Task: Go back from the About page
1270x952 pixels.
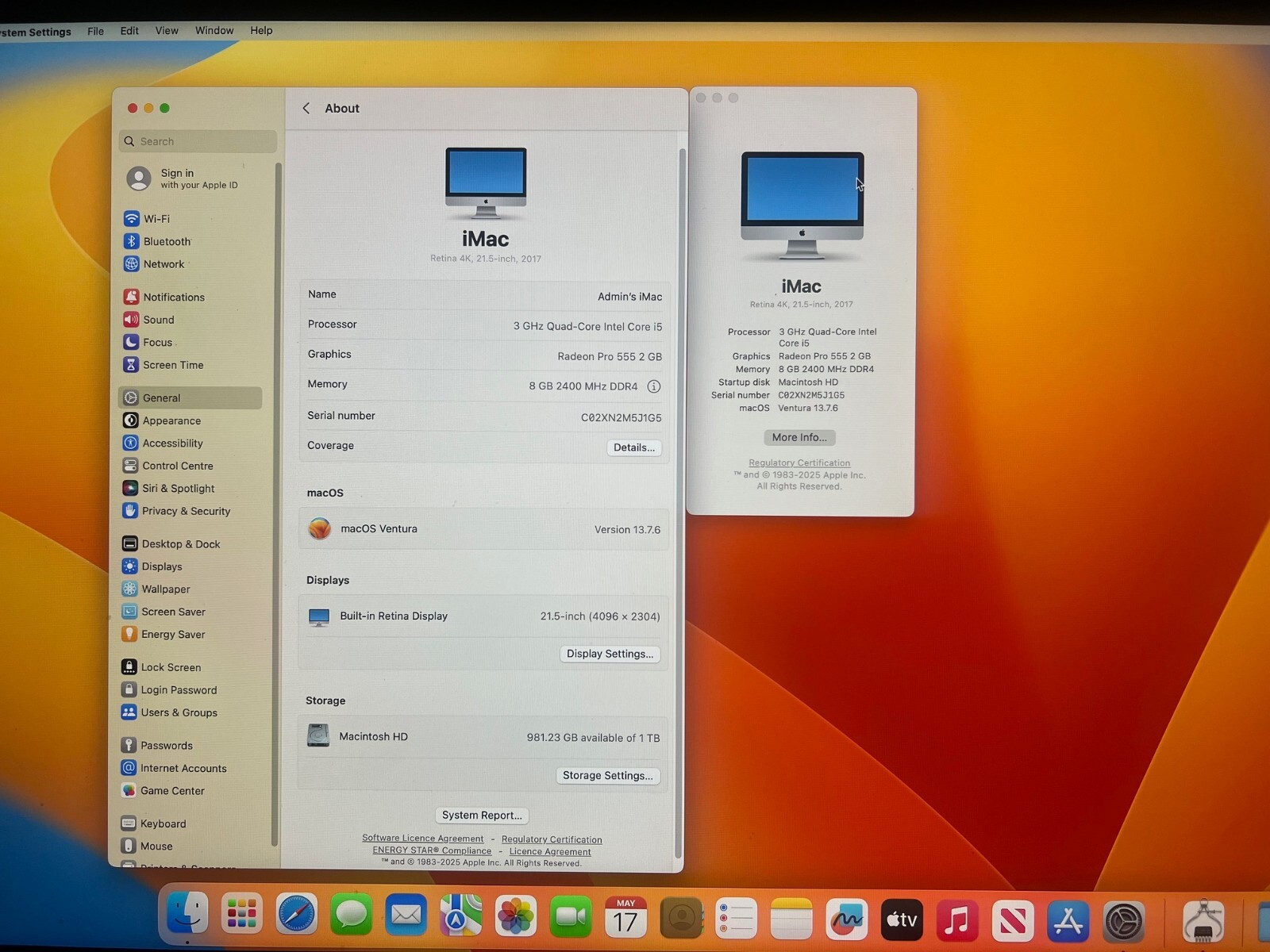Action: 306,108
